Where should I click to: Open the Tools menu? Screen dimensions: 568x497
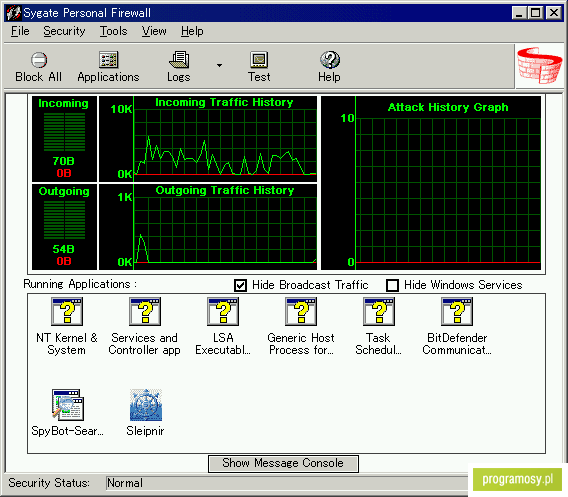click(x=113, y=31)
